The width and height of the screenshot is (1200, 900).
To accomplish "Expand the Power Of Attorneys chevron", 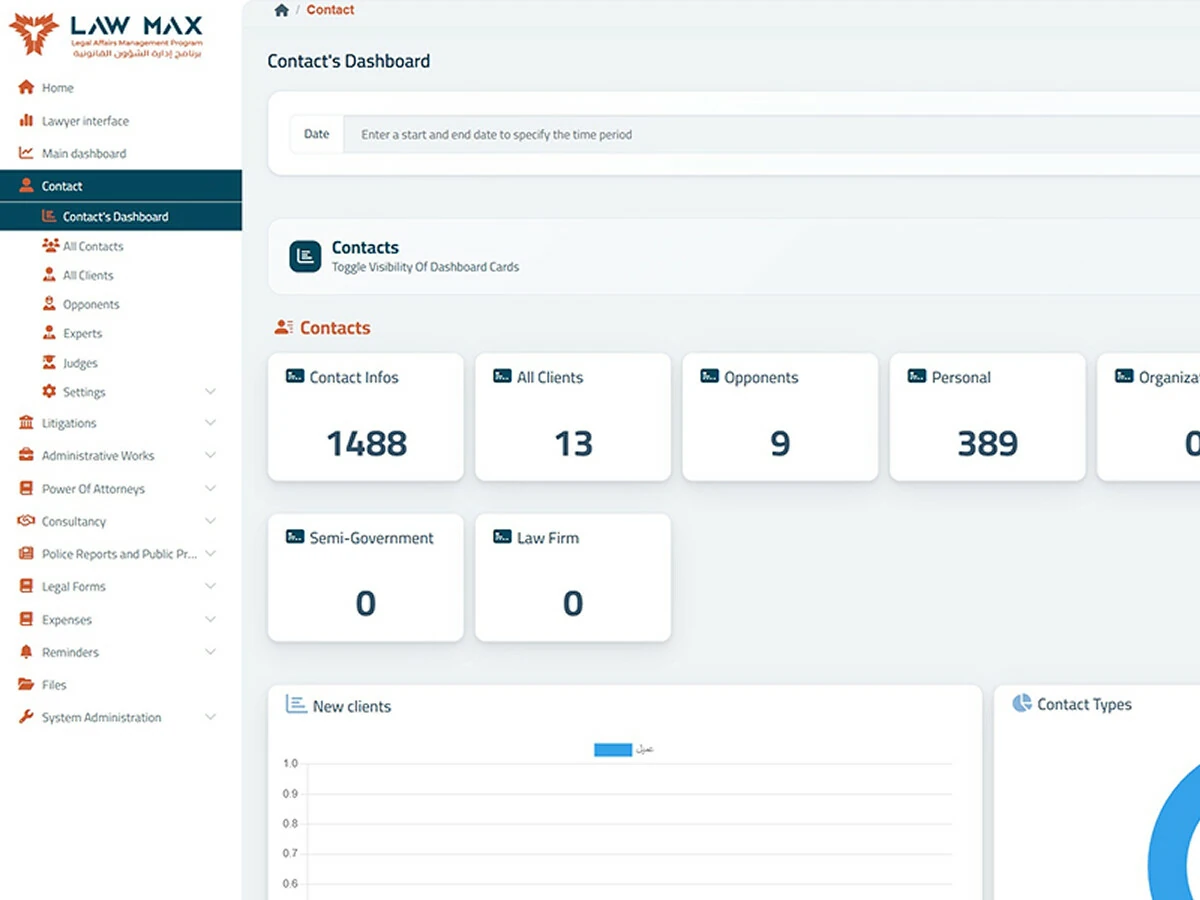I will pyautogui.click(x=210, y=489).
